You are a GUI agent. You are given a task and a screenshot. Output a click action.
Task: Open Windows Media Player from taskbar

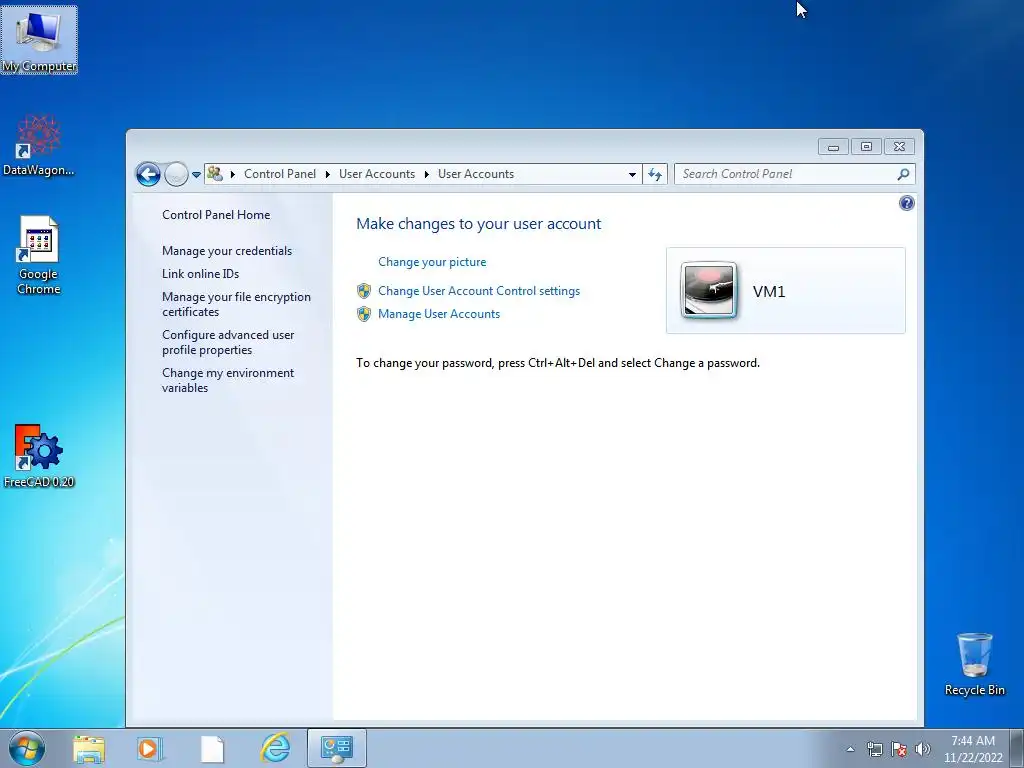150,749
